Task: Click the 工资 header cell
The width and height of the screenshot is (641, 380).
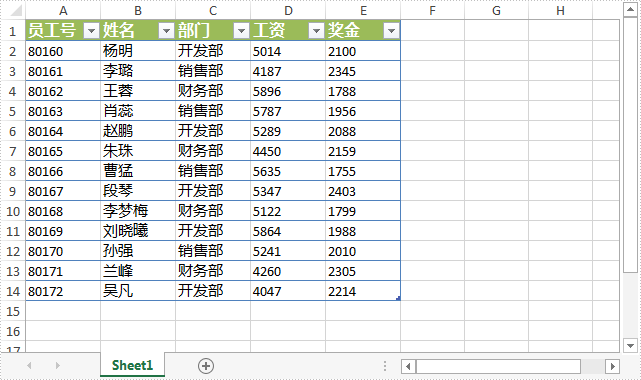Action: [x=288, y=31]
